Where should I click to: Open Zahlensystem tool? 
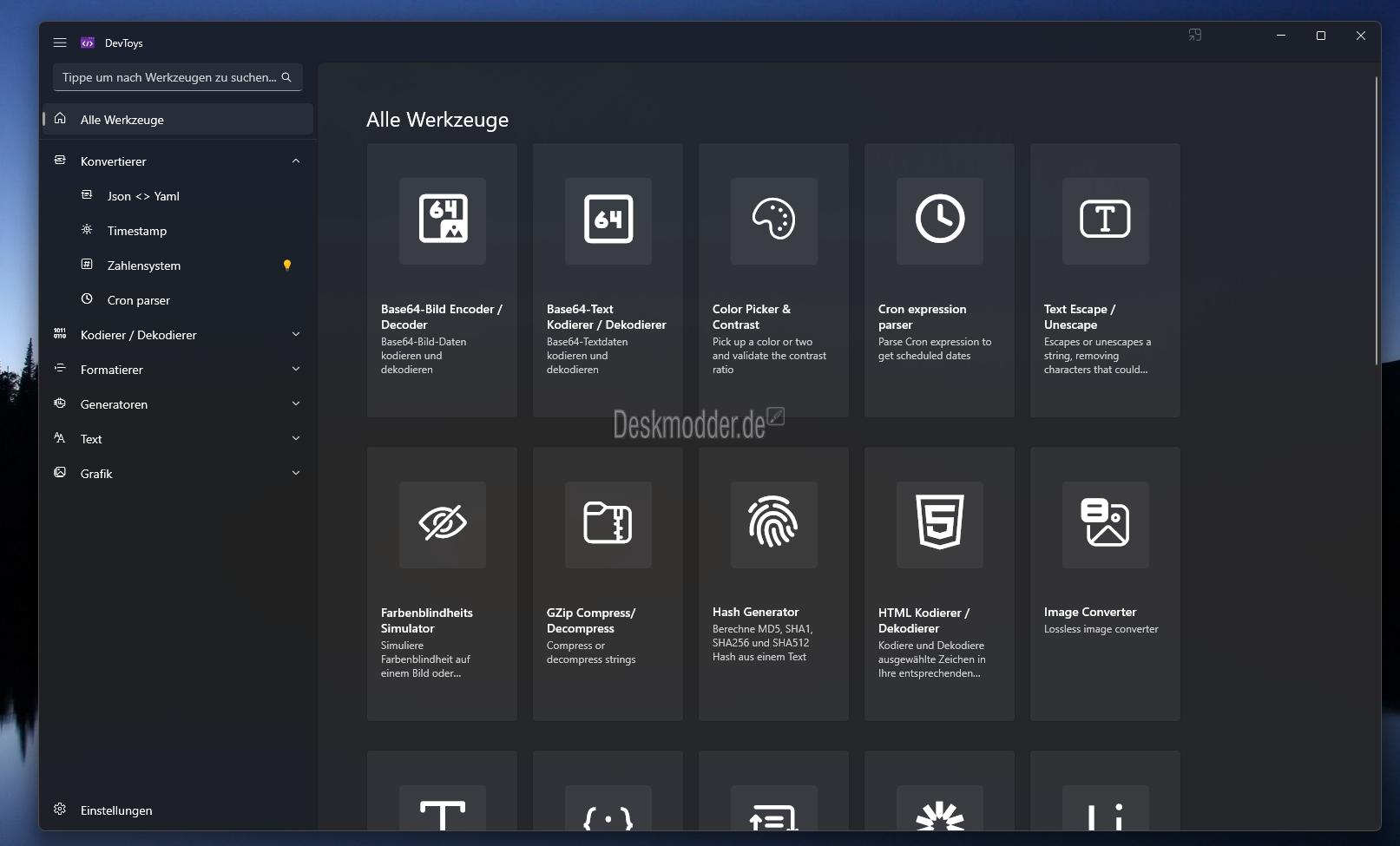coord(178,266)
